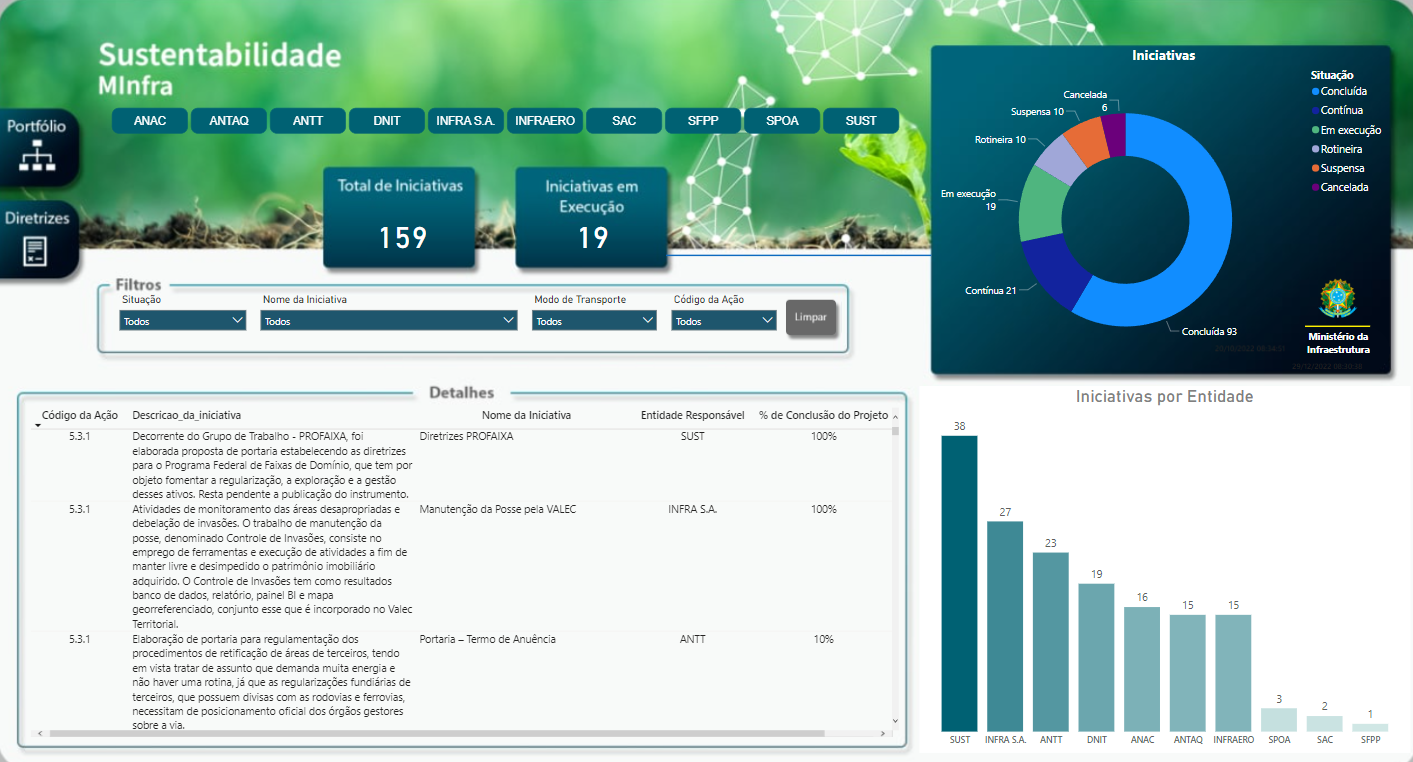The width and height of the screenshot is (1413, 762).
Task: Open the Portfólio hierarchy icon
Action: click(x=37, y=157)
